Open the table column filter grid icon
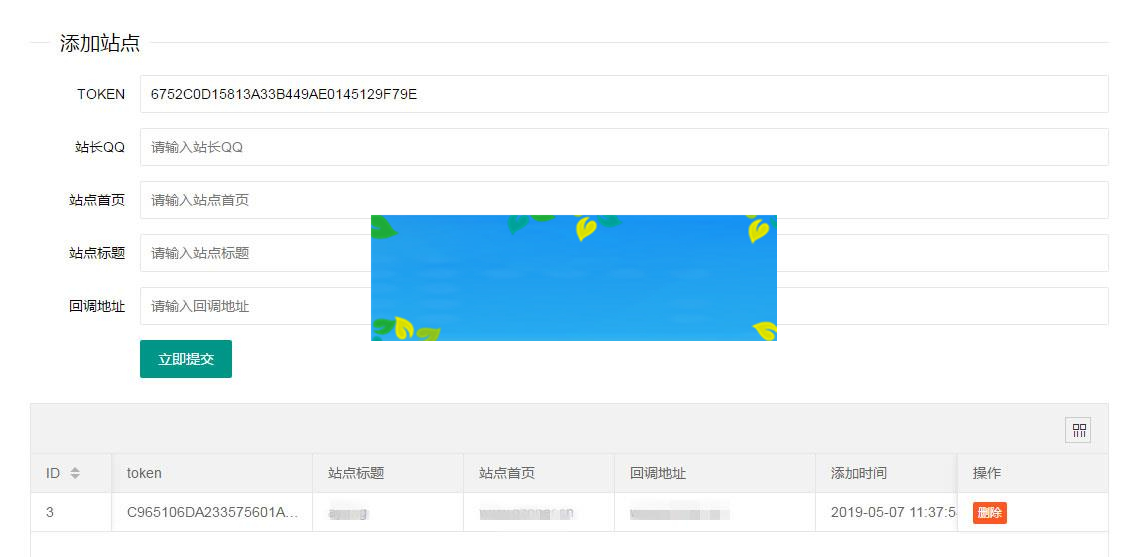This screenshot has height=557, width=1132. click(1078, 431)
